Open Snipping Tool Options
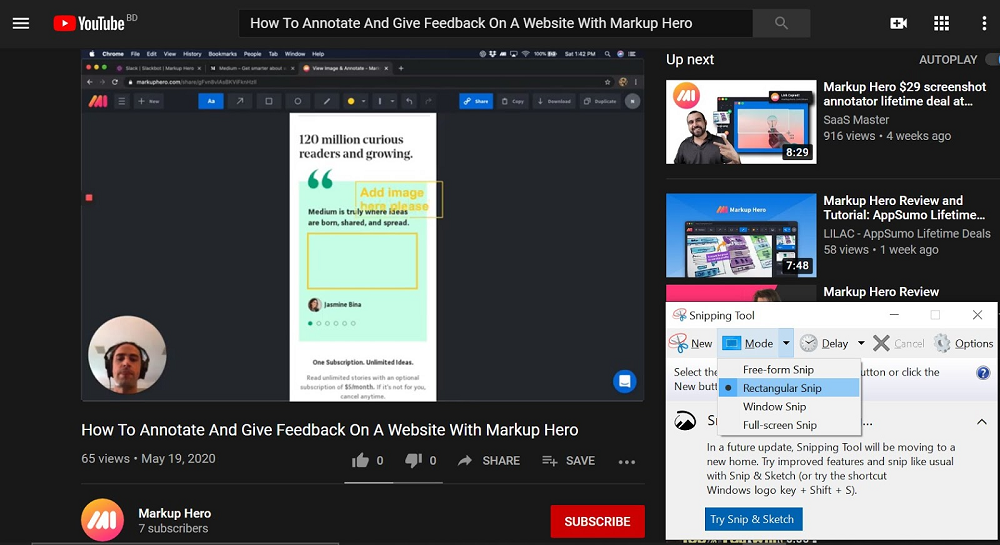Viewport: 1000px width, 545px height. (x=963, y=343)
